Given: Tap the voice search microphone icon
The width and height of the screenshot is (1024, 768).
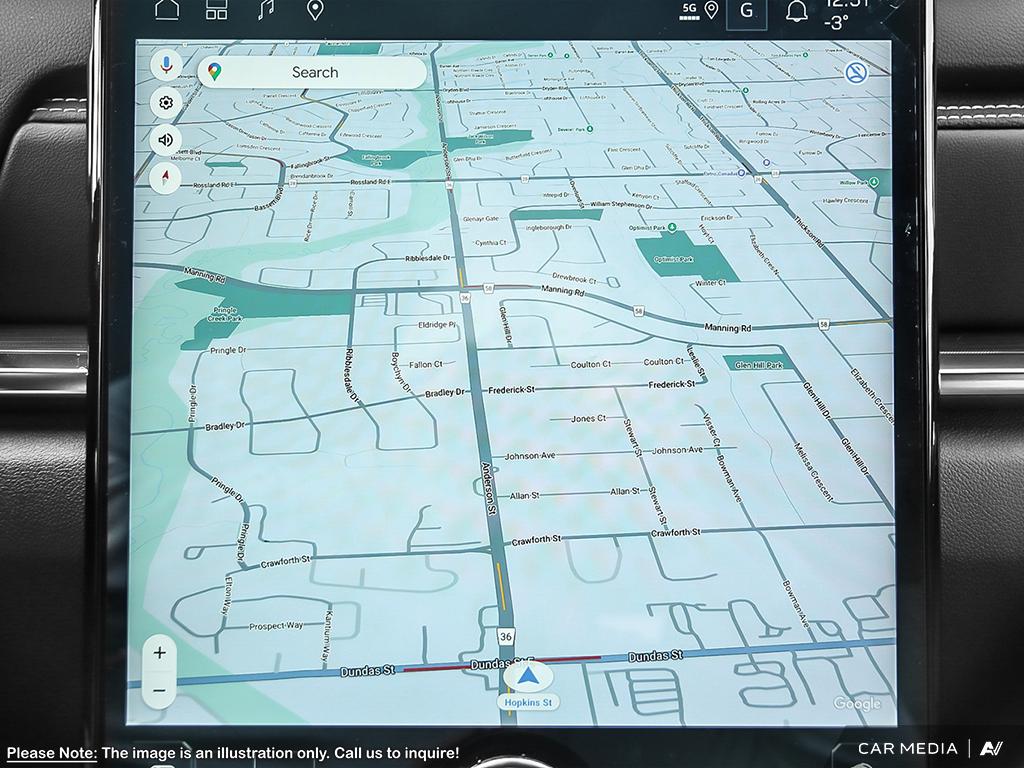Looking at the screenshot, I should pos(166,65).
